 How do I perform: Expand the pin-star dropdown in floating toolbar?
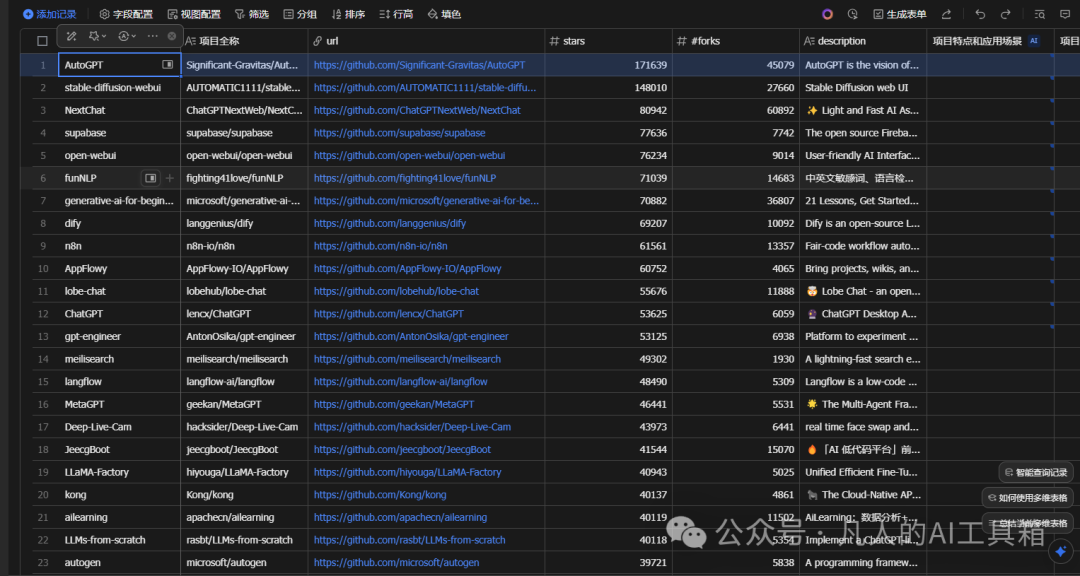point(98,36)
